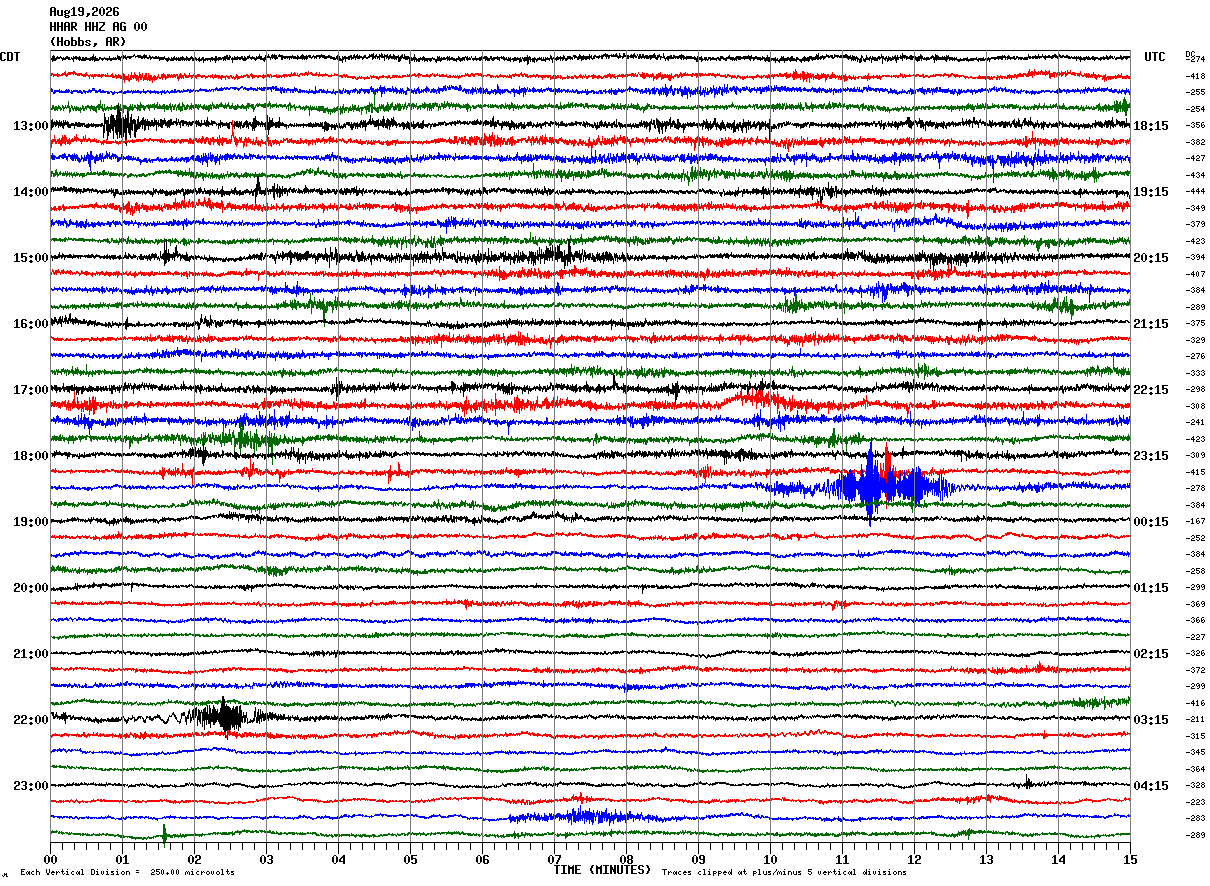The width and height of the screenshot is (1210, 886).
Task: Click the 13:00 CDT time label
Action: coord(30,126)
